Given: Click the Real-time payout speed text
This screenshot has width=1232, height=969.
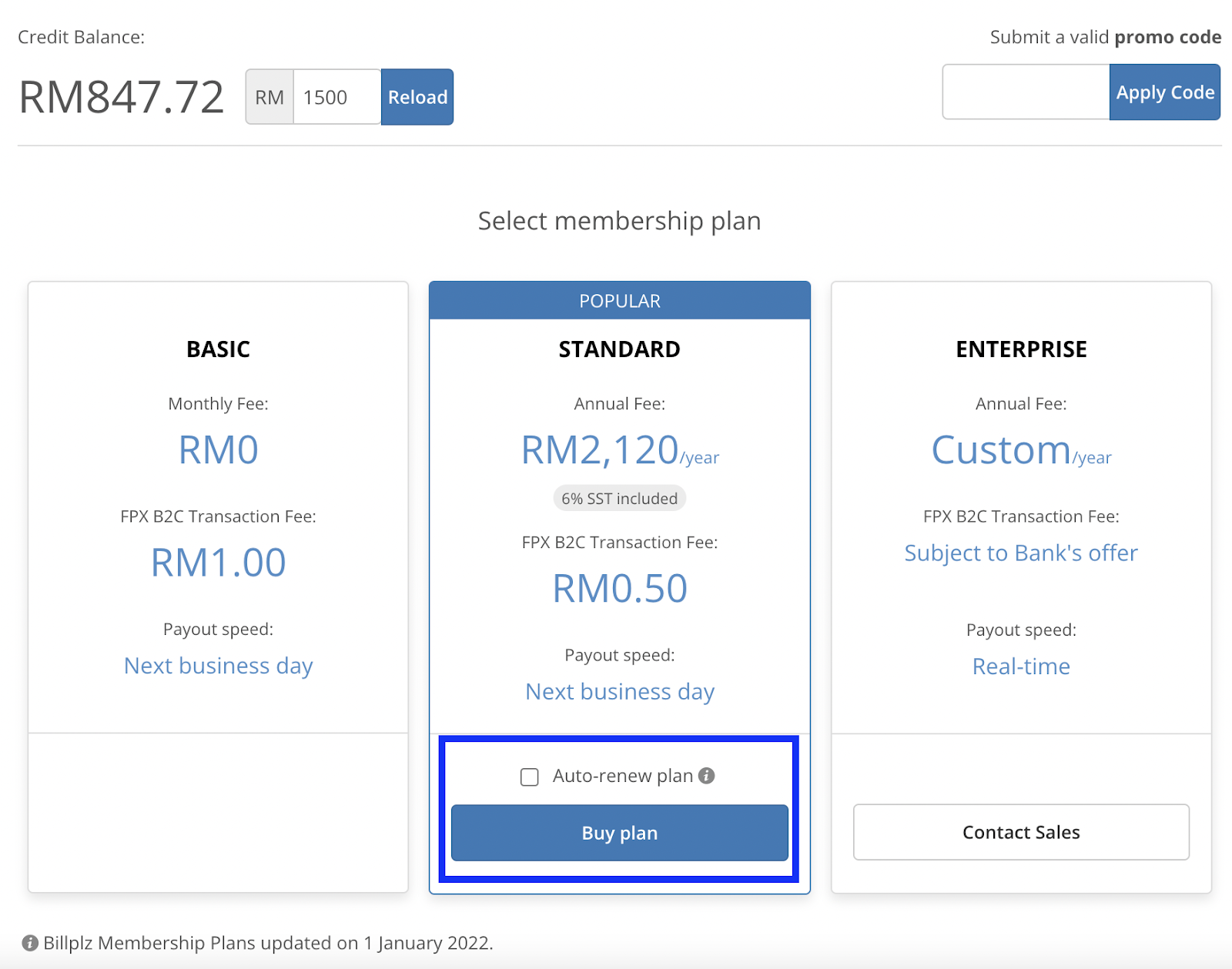Looking at the screenshot, I should pyautogui.click(x=1021, y=667).
